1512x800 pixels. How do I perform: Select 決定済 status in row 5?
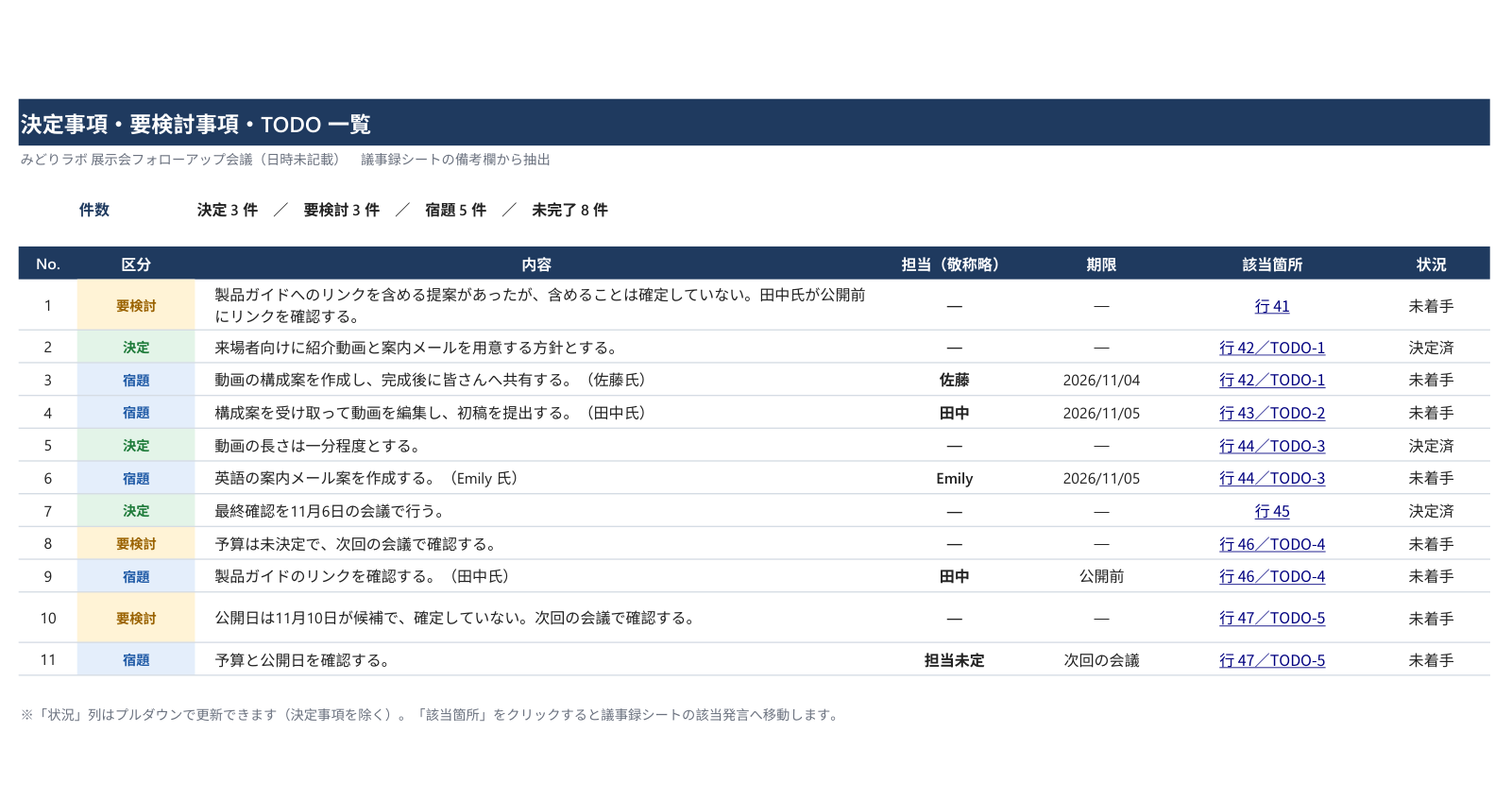[x=1431, y=446]
